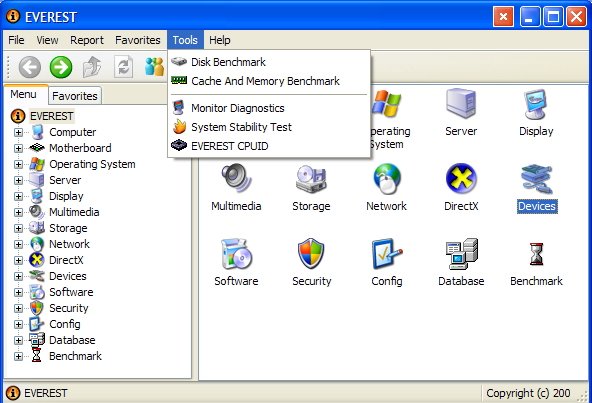
Task: Open the Security shield icon in main pane
Action: tap(311, 253)
